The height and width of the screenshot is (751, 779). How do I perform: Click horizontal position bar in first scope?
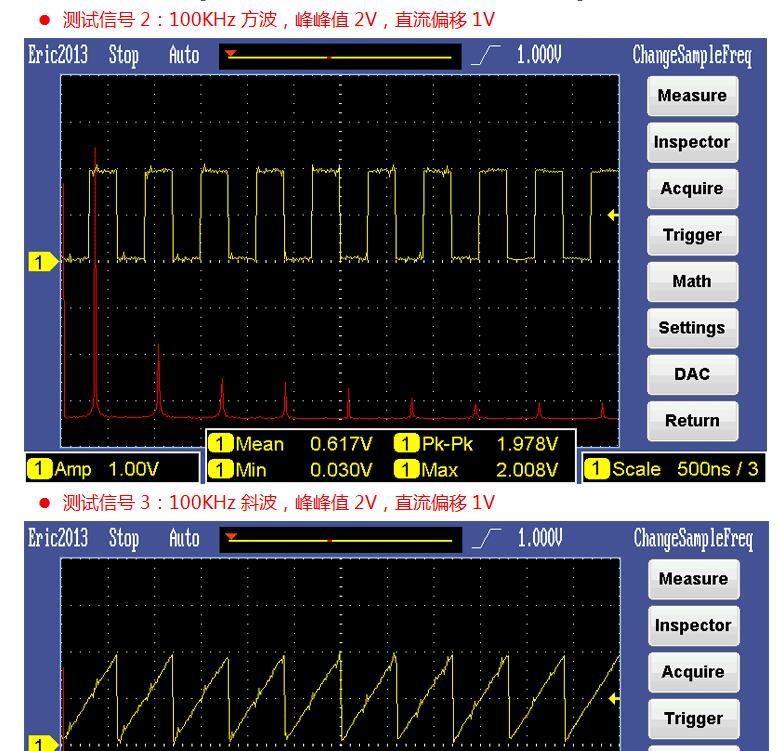click(x=340, y=57)
